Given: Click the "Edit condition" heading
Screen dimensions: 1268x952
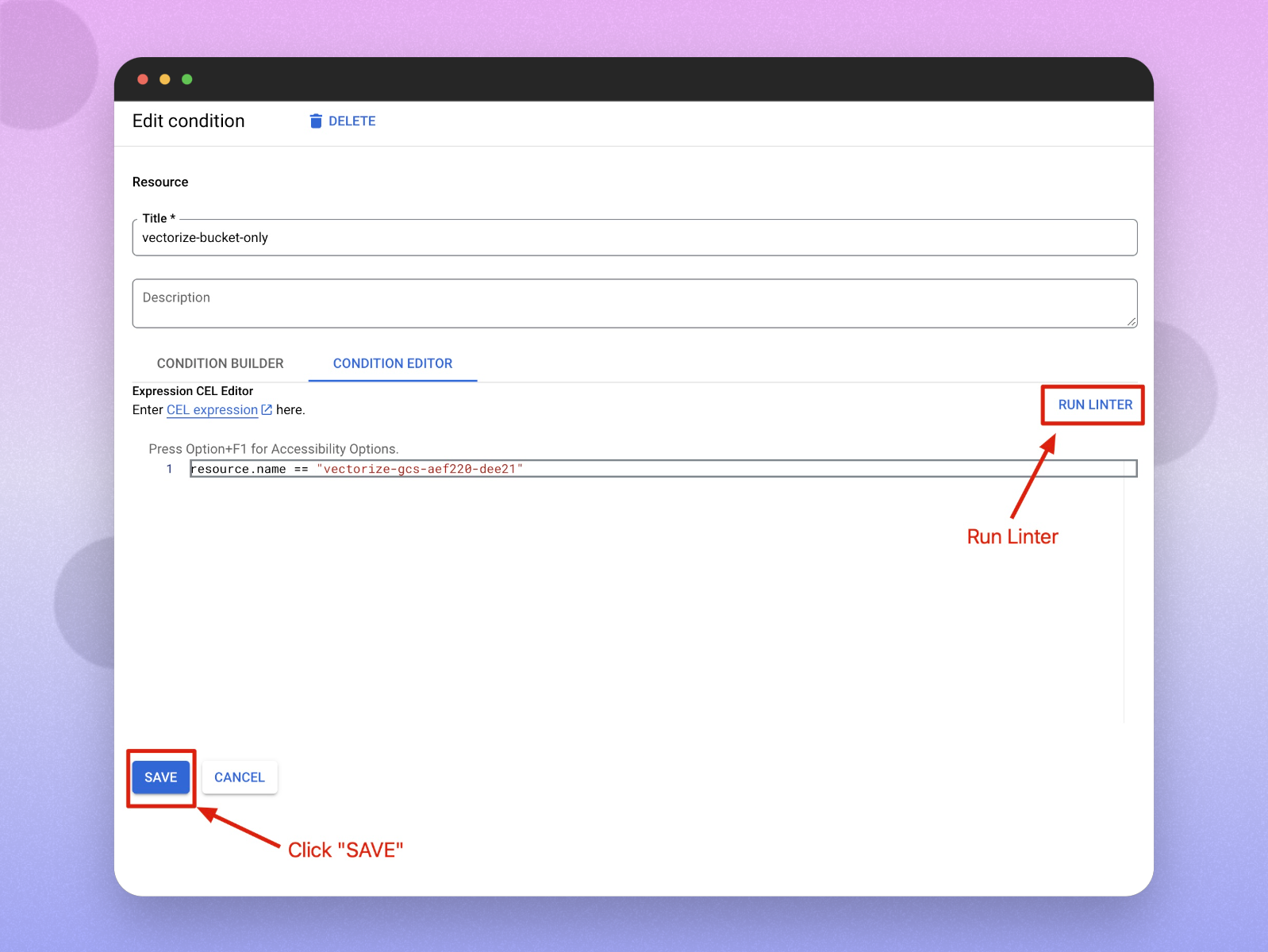Looking at the screenshot, I should click(189, 121).
